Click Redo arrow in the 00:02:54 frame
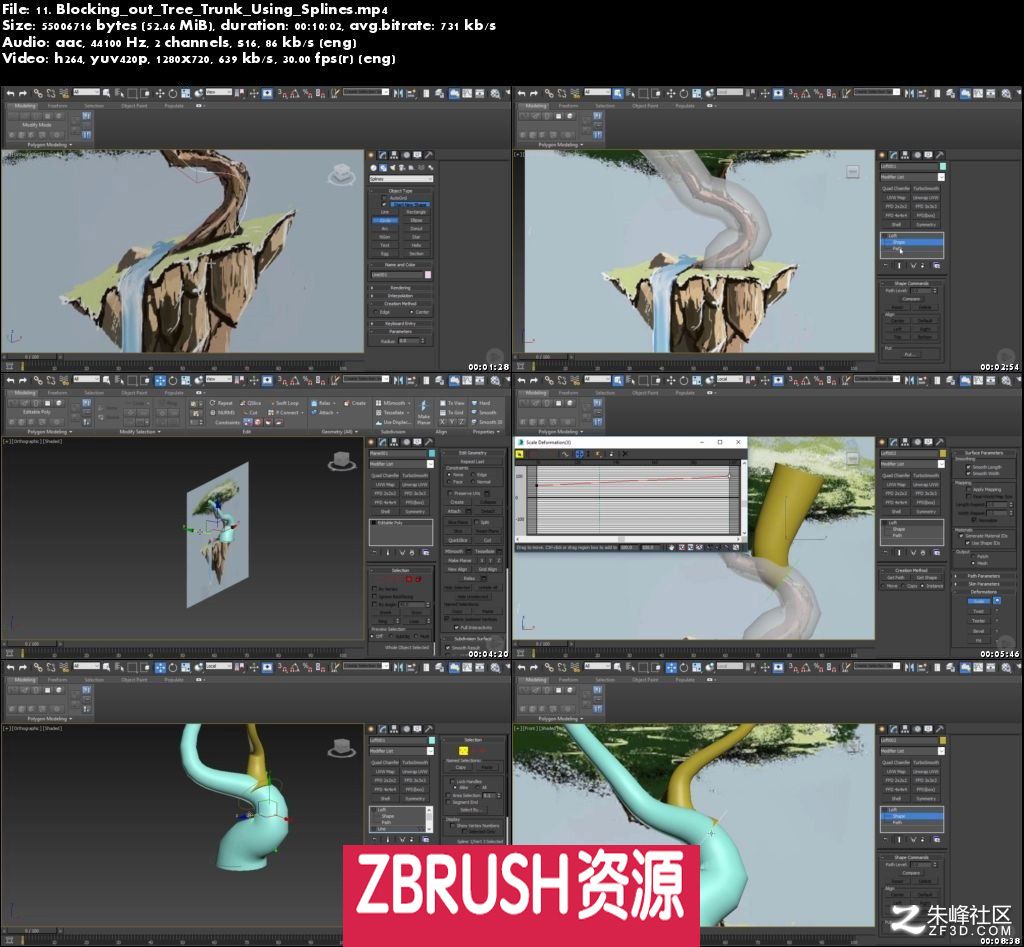Image resolution: width=1024 pixels, height=947 pixels. 534,93
